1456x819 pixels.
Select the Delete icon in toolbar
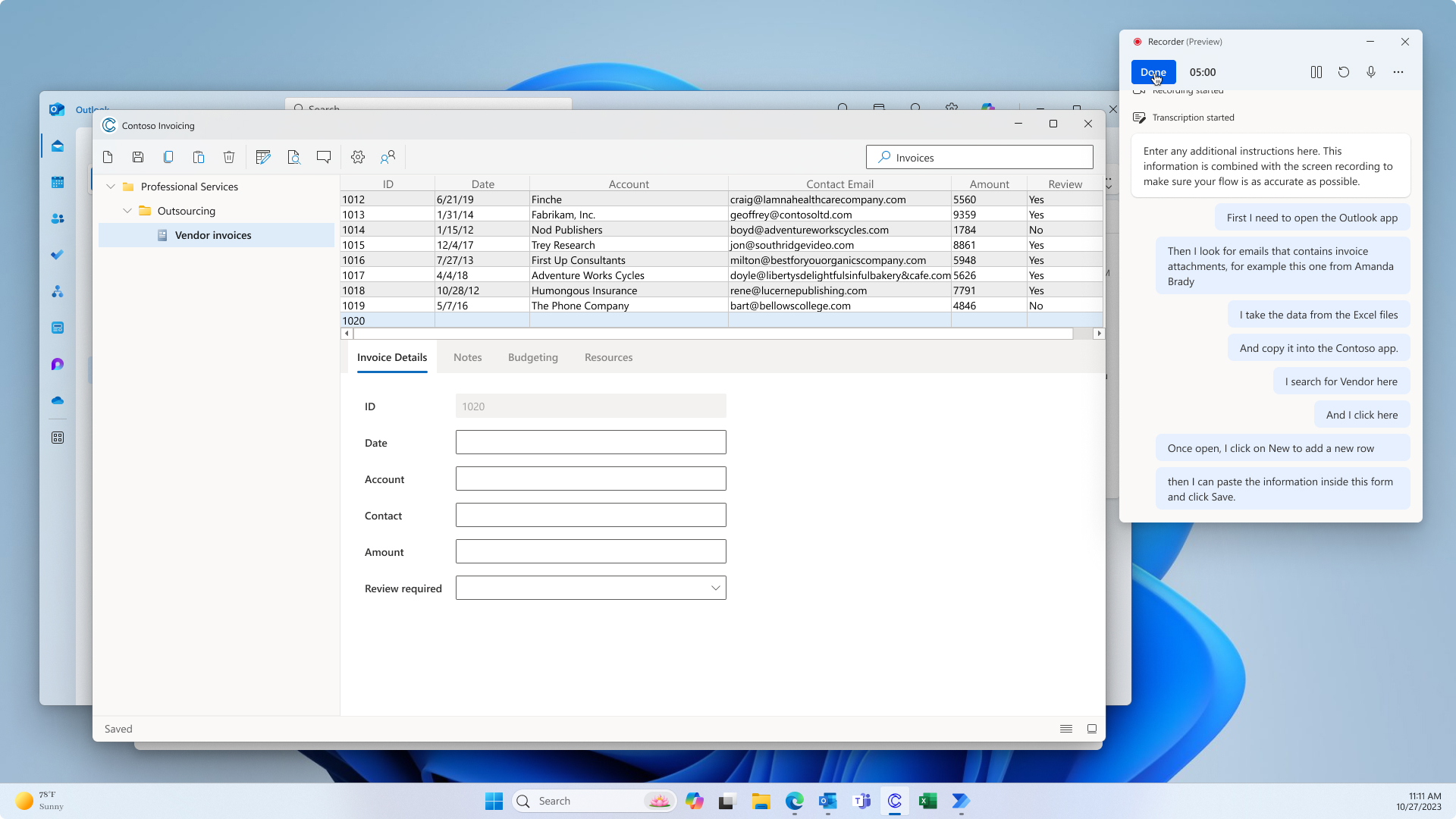tap(229, 157)
